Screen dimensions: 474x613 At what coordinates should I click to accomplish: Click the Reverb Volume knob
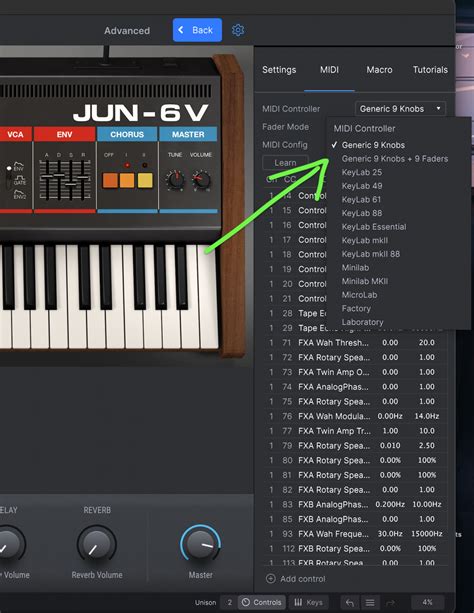(x=97, y=545)
